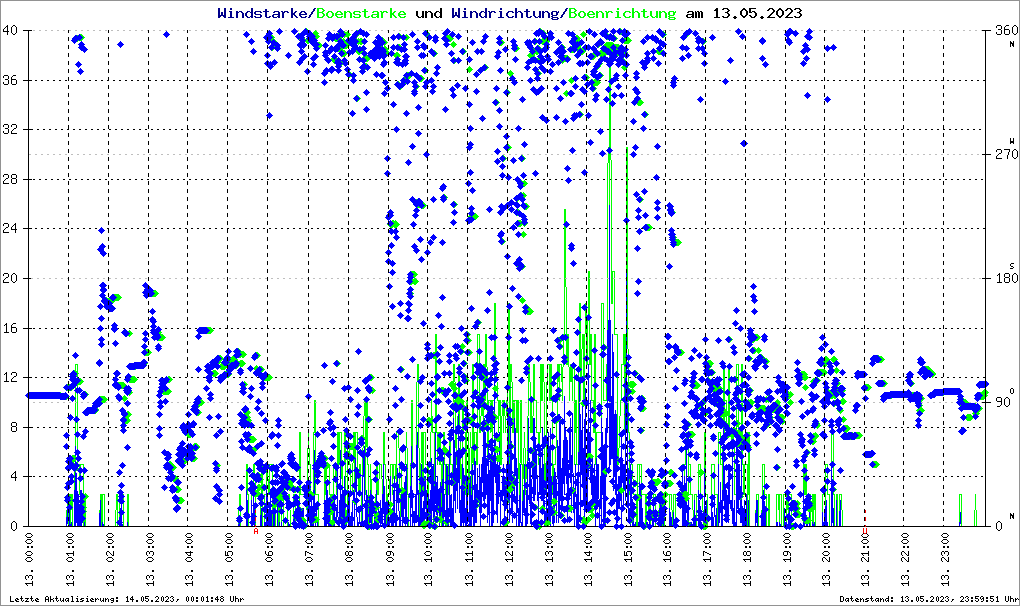Viewport: 1020px width, 606px height.
Task: Click the '13. 04:00' time label
Action: coord(189,559)
